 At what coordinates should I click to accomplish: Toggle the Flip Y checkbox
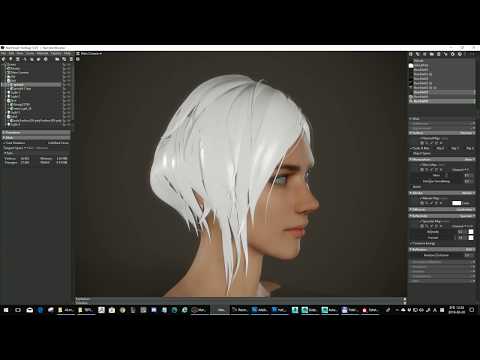coord(455,148)
